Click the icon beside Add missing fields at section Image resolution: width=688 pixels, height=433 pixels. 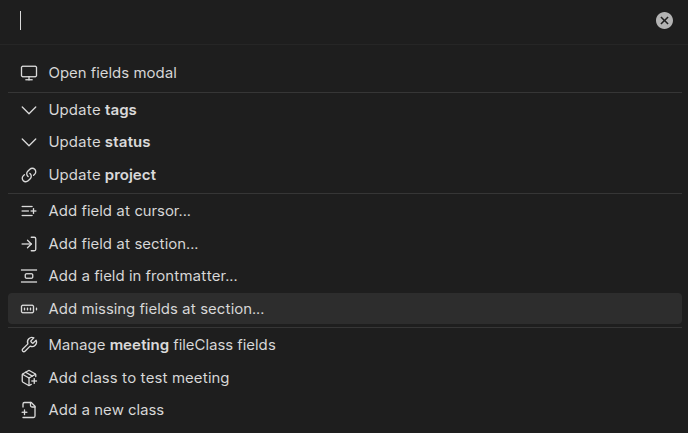click(x=29, y=309)
